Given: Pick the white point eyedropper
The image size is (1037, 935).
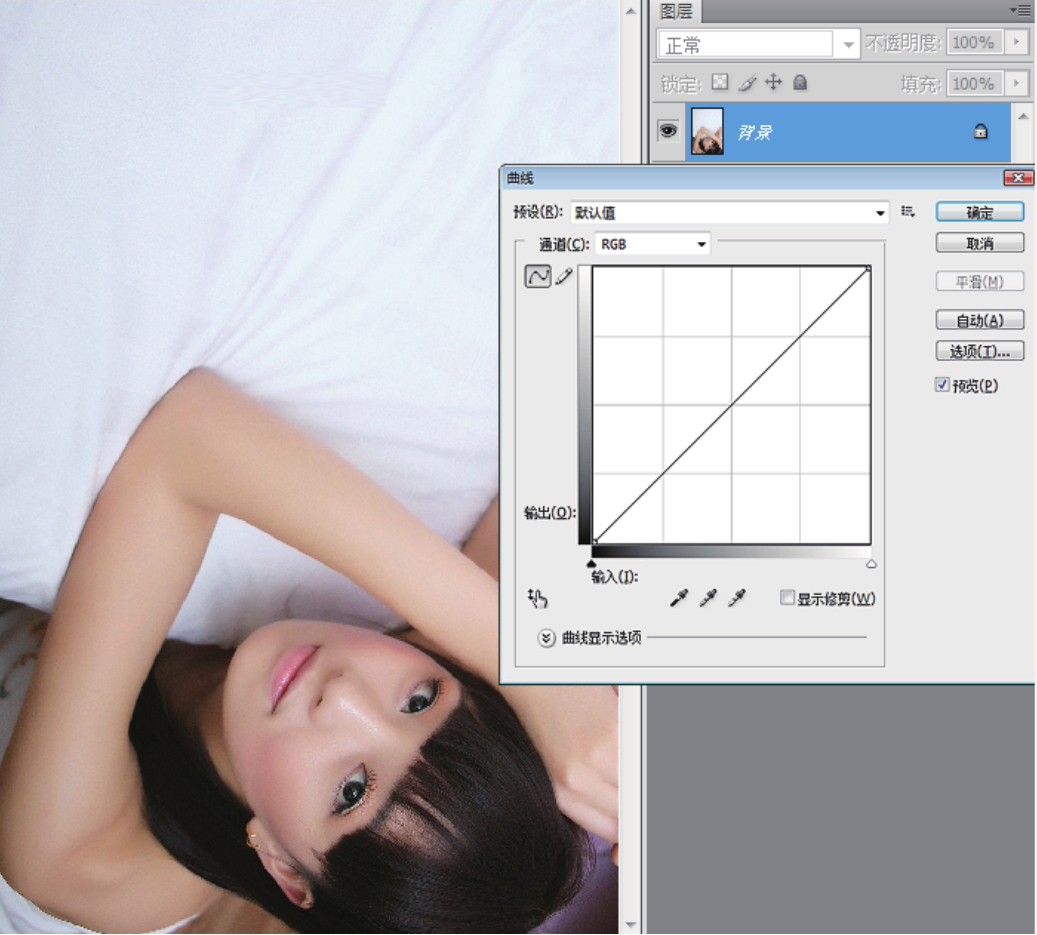Looking at the screenshot, I should [737, 599].
